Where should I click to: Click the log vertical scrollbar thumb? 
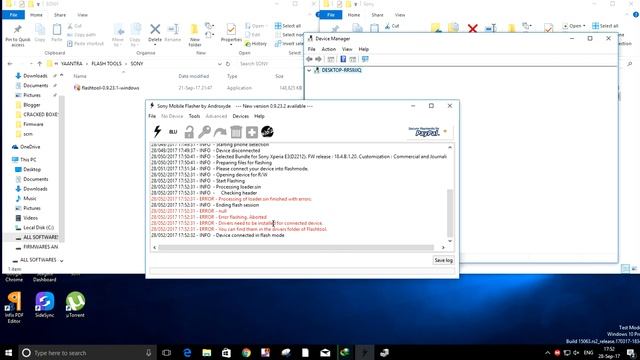click(450, 213)
